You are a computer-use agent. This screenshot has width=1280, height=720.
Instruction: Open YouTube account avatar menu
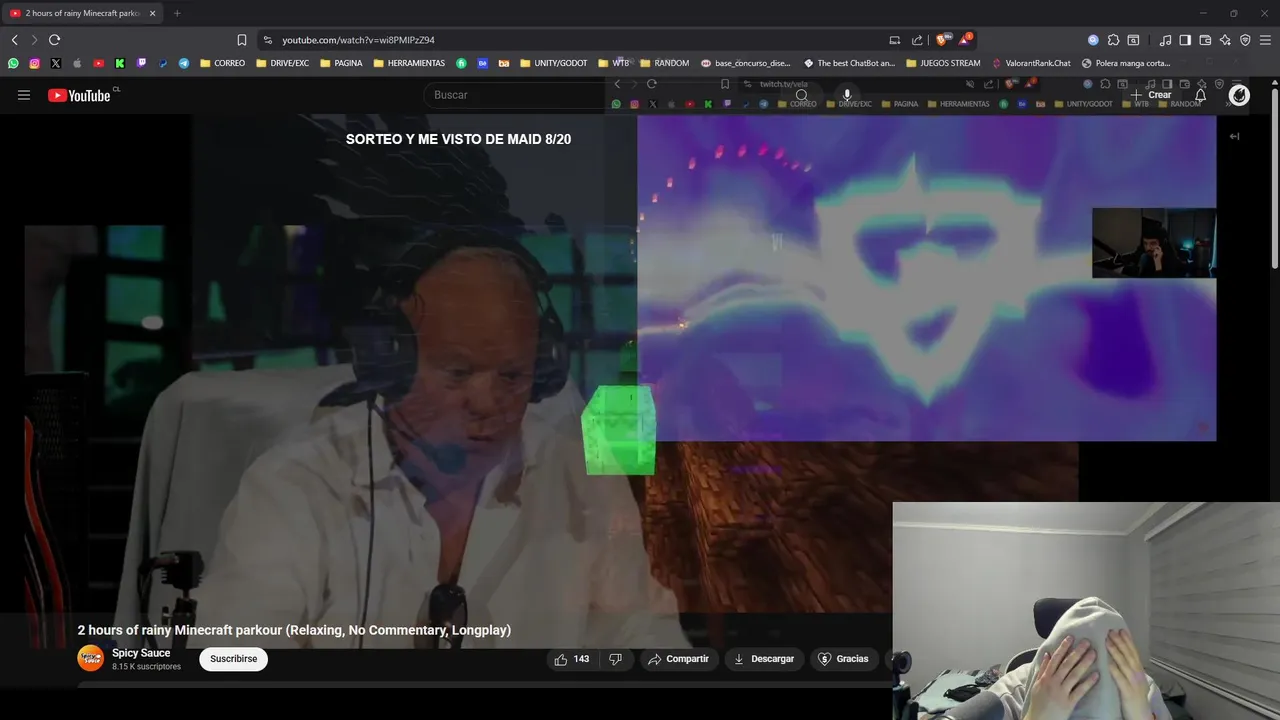click(x=1239, y=95)
